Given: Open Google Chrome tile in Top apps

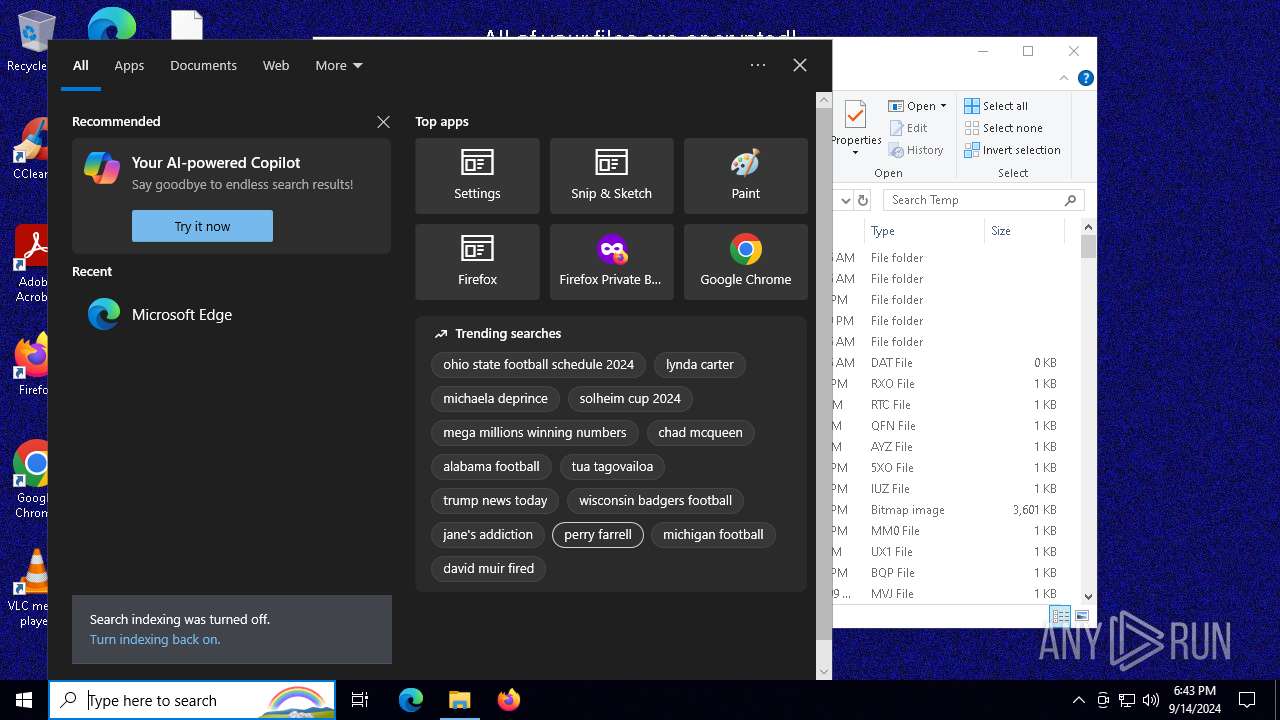Looking at the screenshot, I should tap(745, 262).
